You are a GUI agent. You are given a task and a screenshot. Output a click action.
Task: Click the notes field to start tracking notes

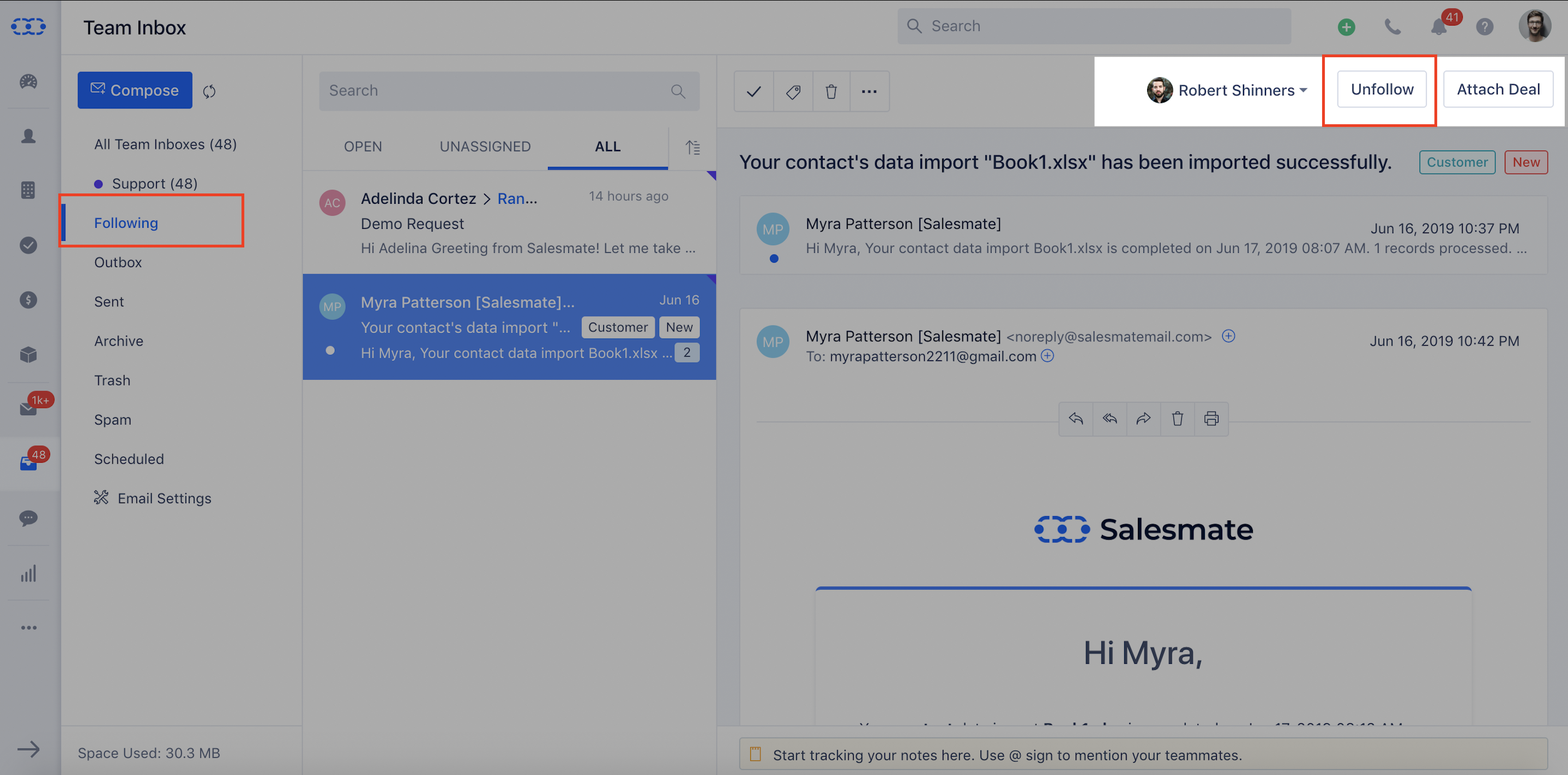click(1143, 755)
